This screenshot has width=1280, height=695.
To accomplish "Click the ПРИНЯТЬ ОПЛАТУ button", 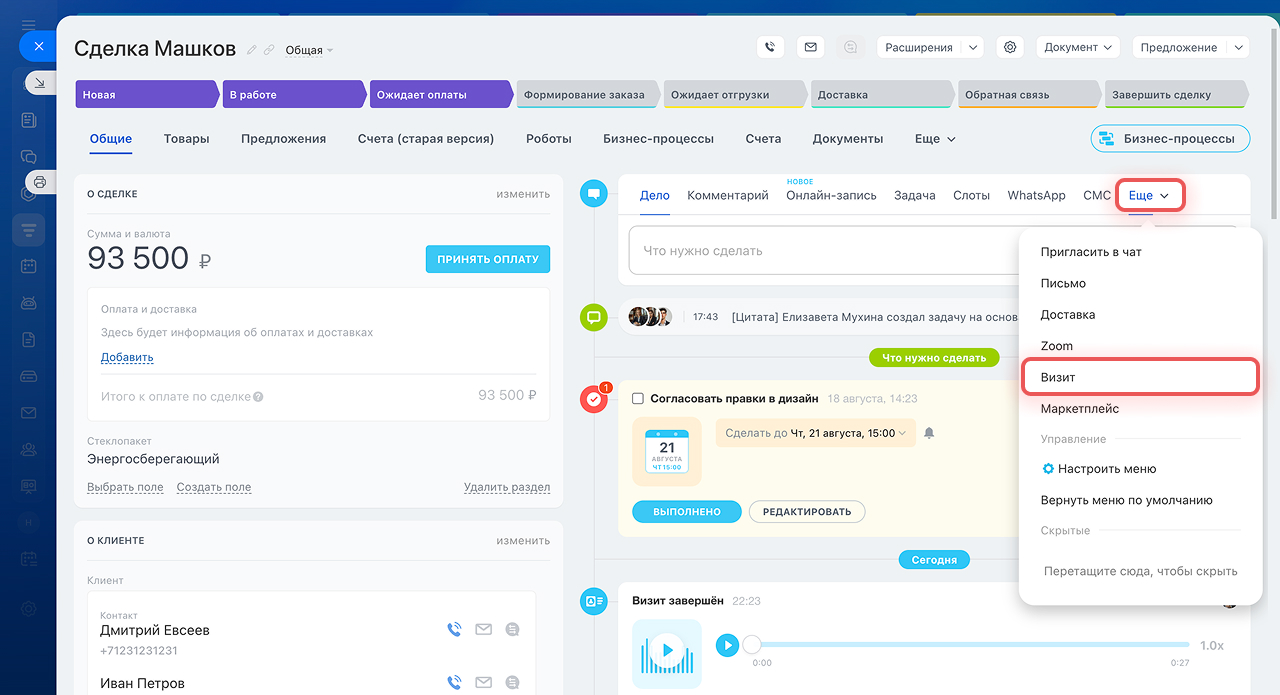I will pyautogui.click(x=487, y=259).
